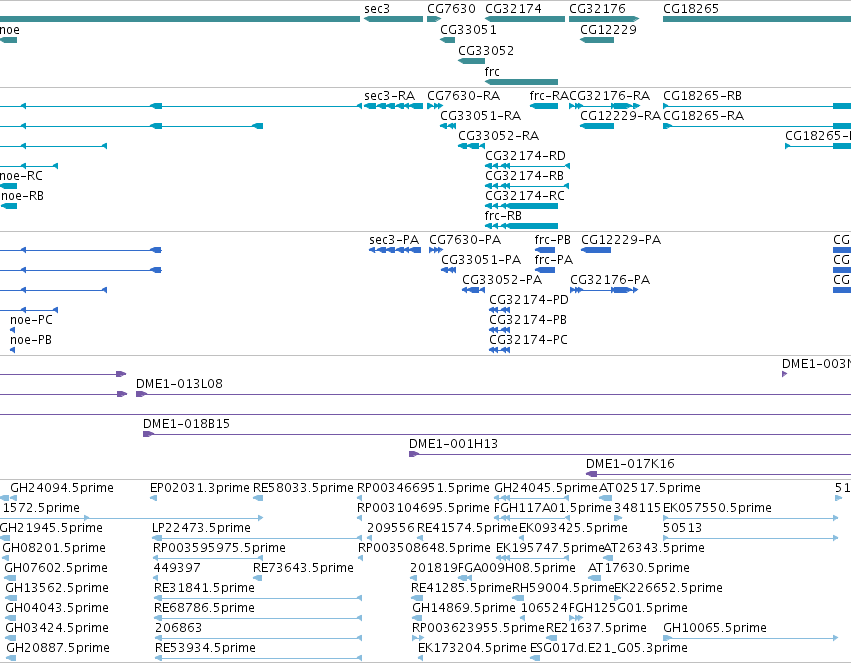Click EST LP22473.5prime label

pyautogui.click(x=201, y=528)
